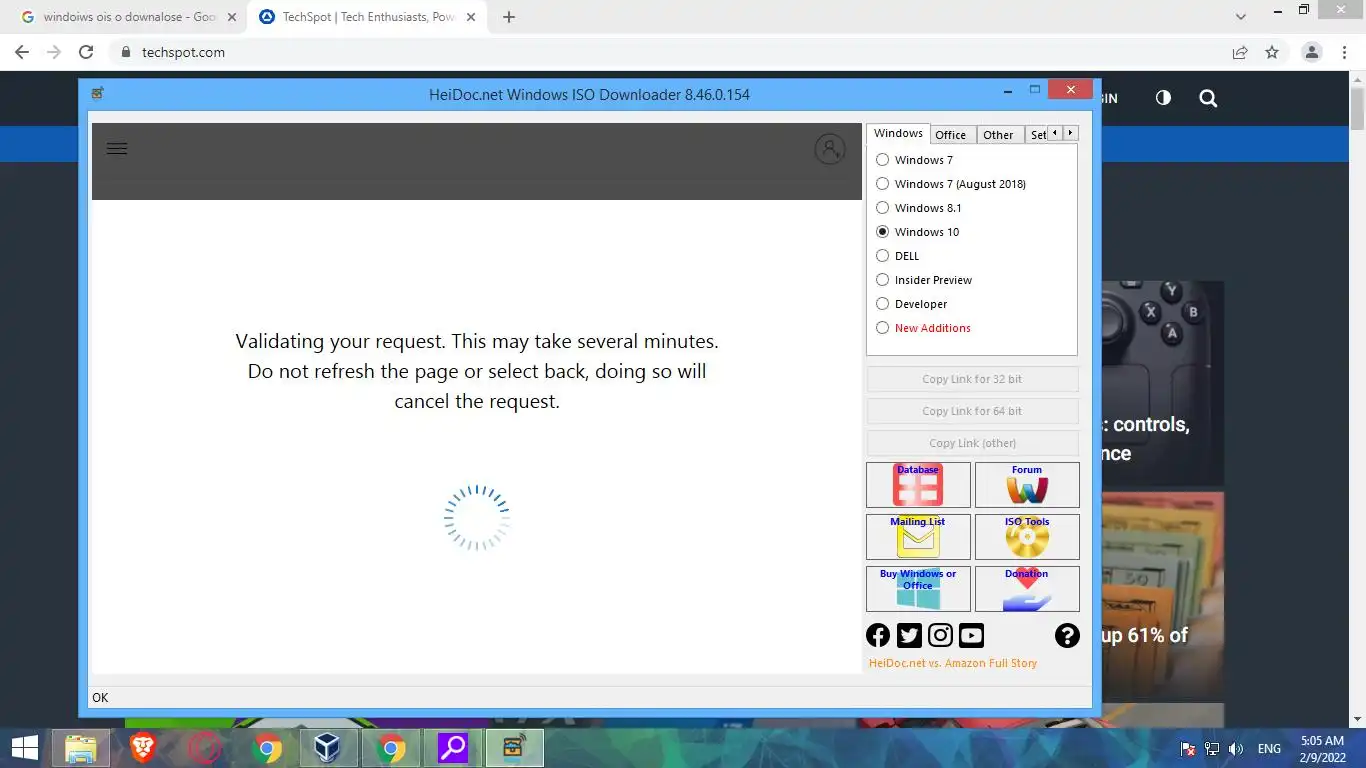Visit HeiDoc's Instagram page icon

point(940,635)
